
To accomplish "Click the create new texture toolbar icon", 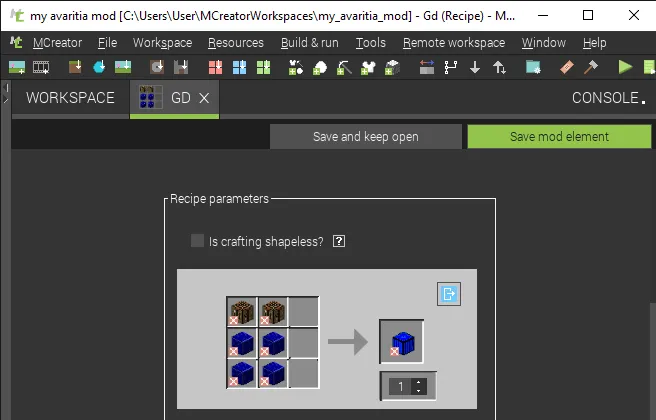I will coord(17,67).
